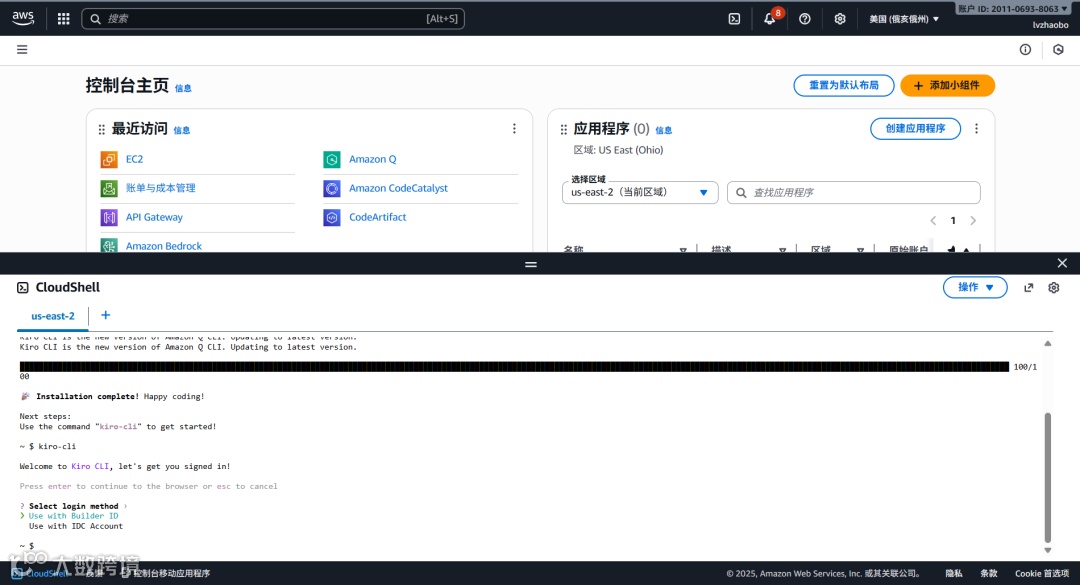Image resolution: width=1080 pixels, height=585 pixels.
Task: Select 'Use with Builder ID' terminal option
Action: click(x=73, y=515)
